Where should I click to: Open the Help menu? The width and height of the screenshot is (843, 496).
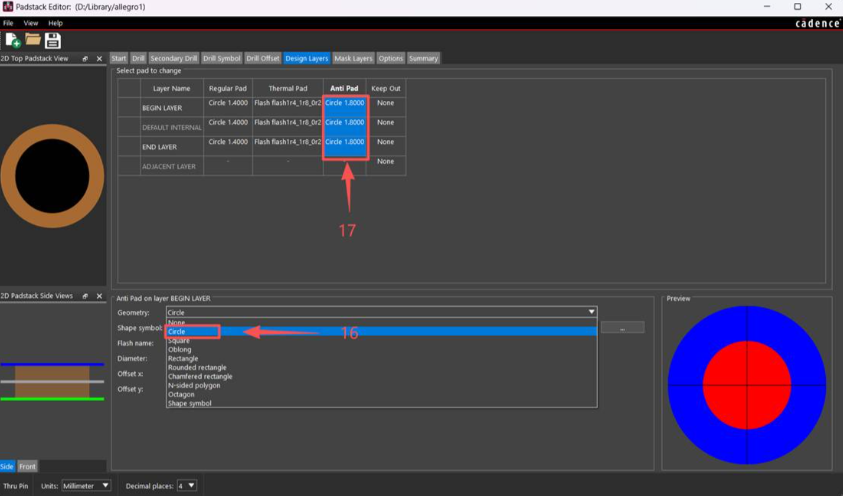(x=55, y=23)
